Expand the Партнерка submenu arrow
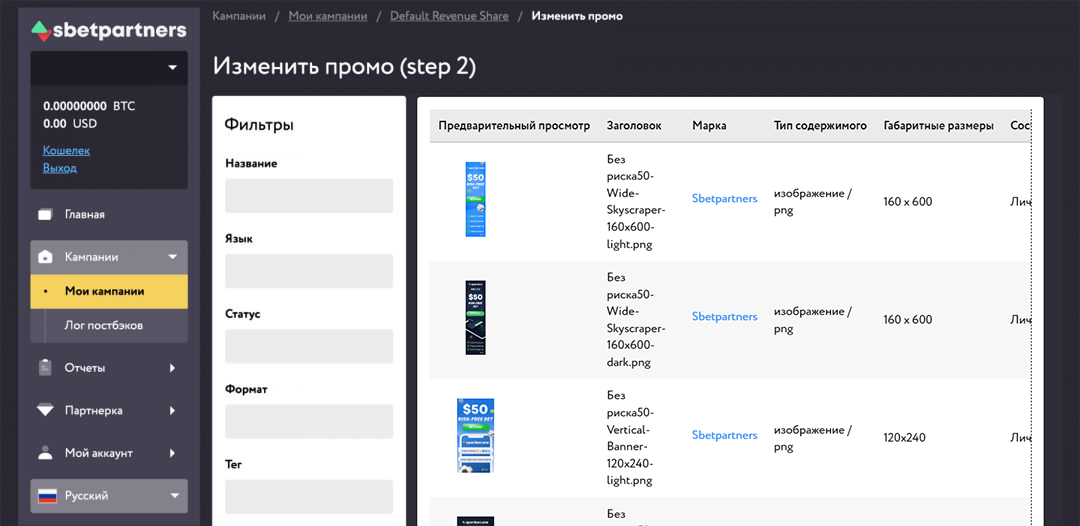 (173, 411)
